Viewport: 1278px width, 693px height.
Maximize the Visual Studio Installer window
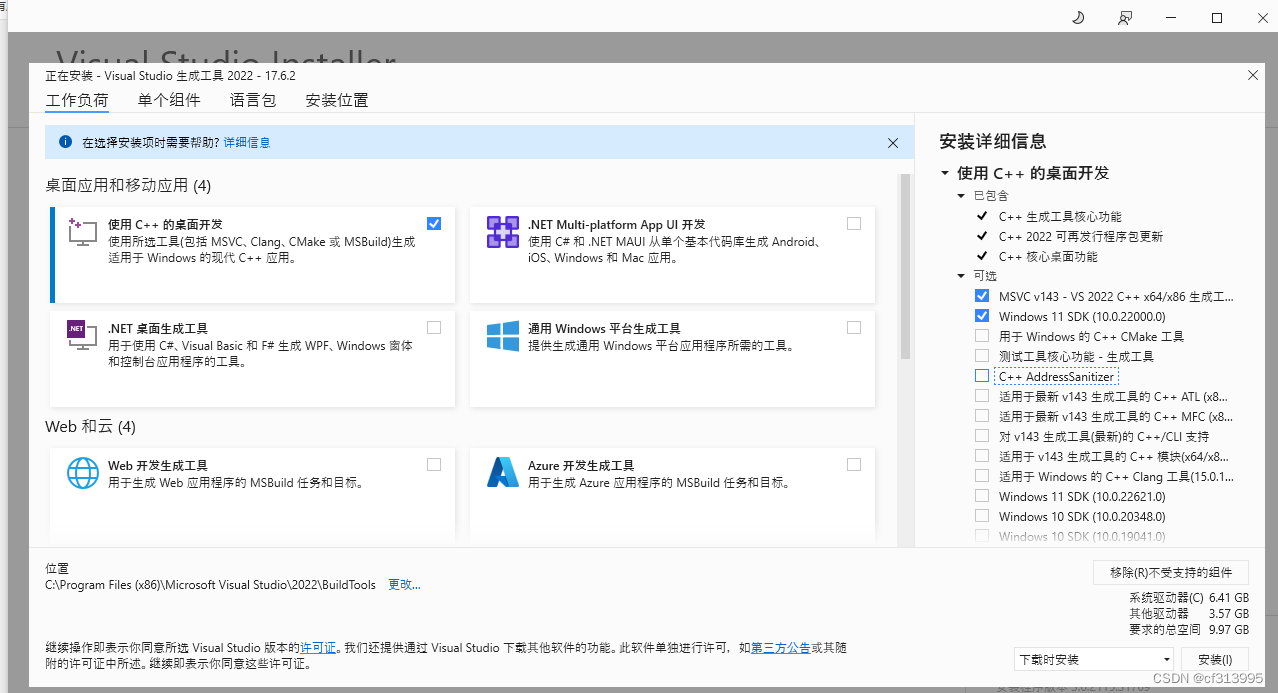pos(1217,17)
